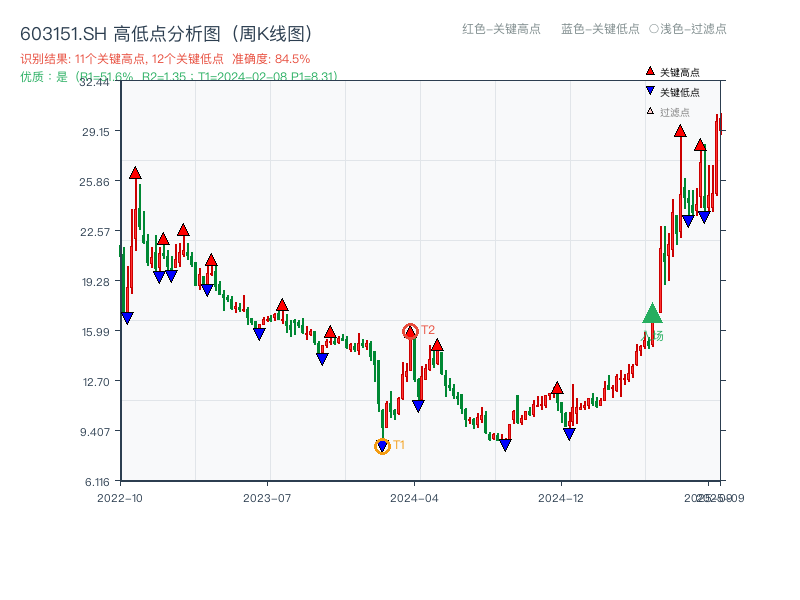Click the green 入场 entry arrow on chart
Viewport: 800px width, 600px height.
coord(652,316)
